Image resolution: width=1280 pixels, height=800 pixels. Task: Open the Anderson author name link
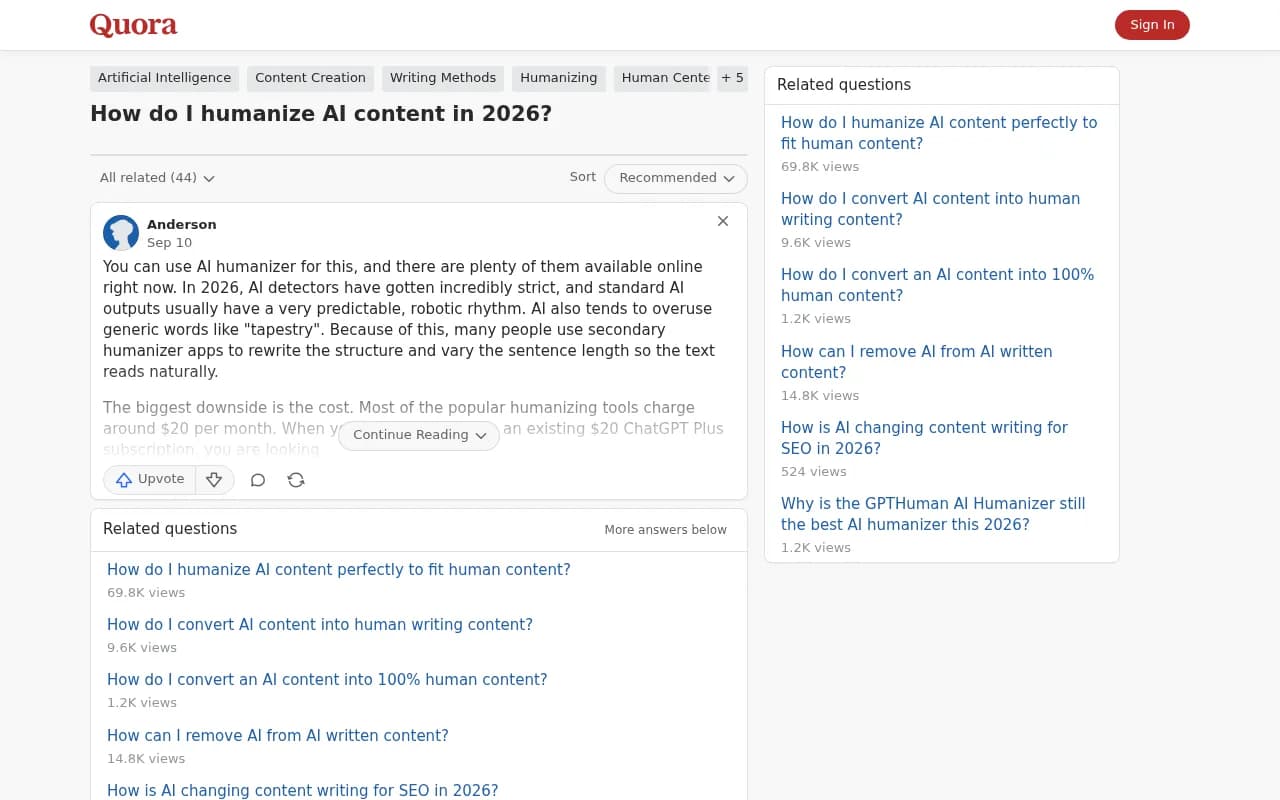click(x=182, y=224)
